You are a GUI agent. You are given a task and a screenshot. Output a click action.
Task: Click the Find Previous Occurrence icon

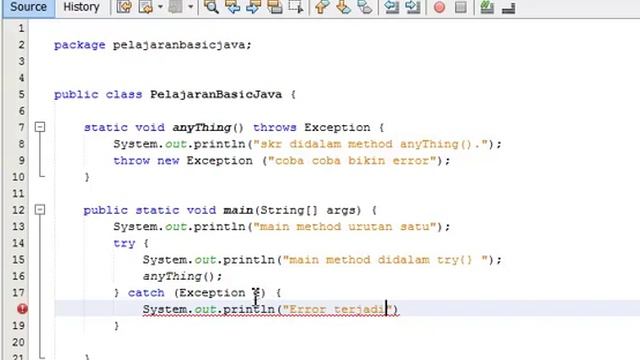[x=232, y=7]
